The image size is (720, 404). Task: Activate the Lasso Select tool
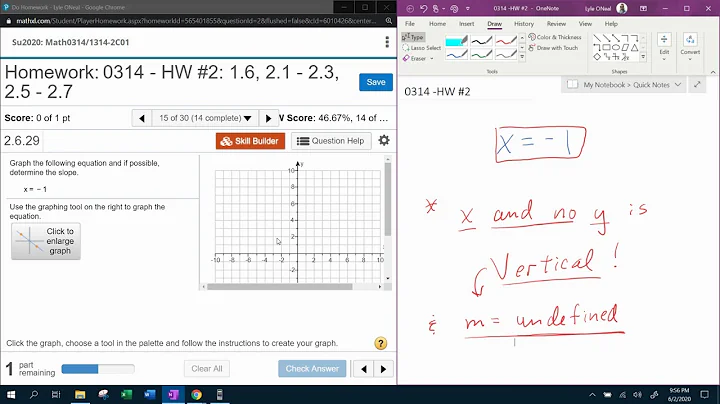[422, 48]
